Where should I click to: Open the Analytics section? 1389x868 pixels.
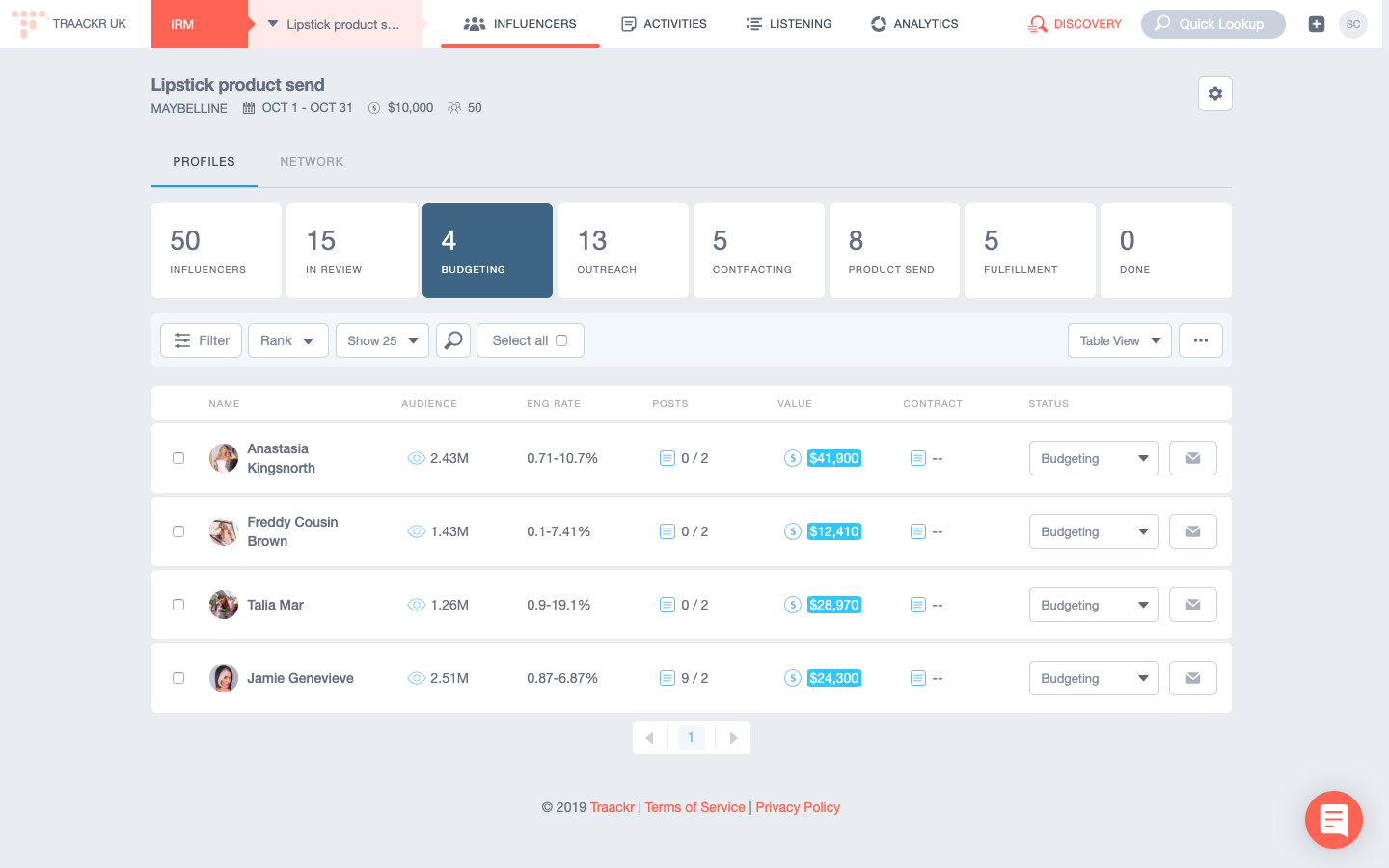point(913,24)
